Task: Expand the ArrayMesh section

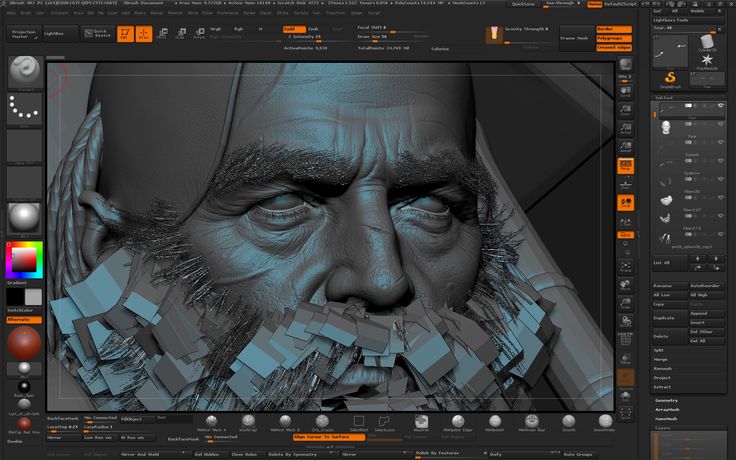Action: [x=667, y=409]
